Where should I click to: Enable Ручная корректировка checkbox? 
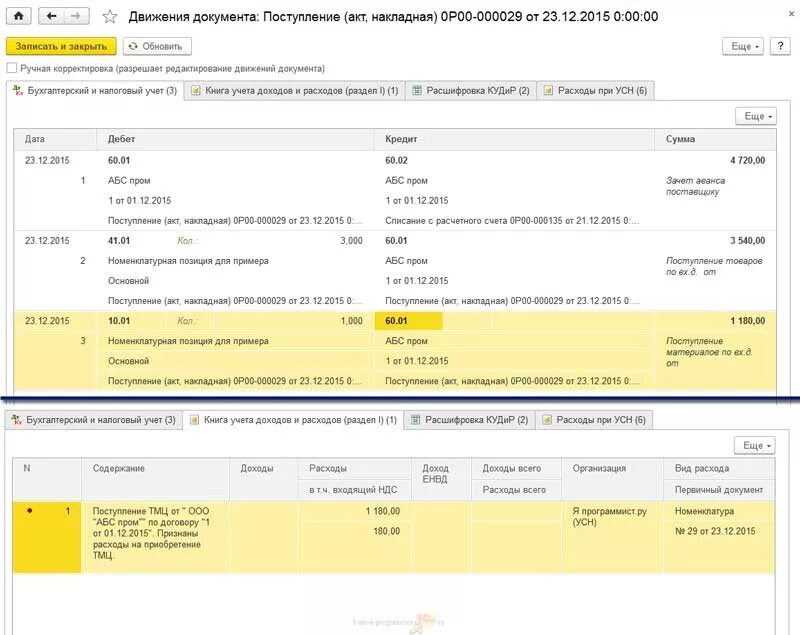point(12,68)
